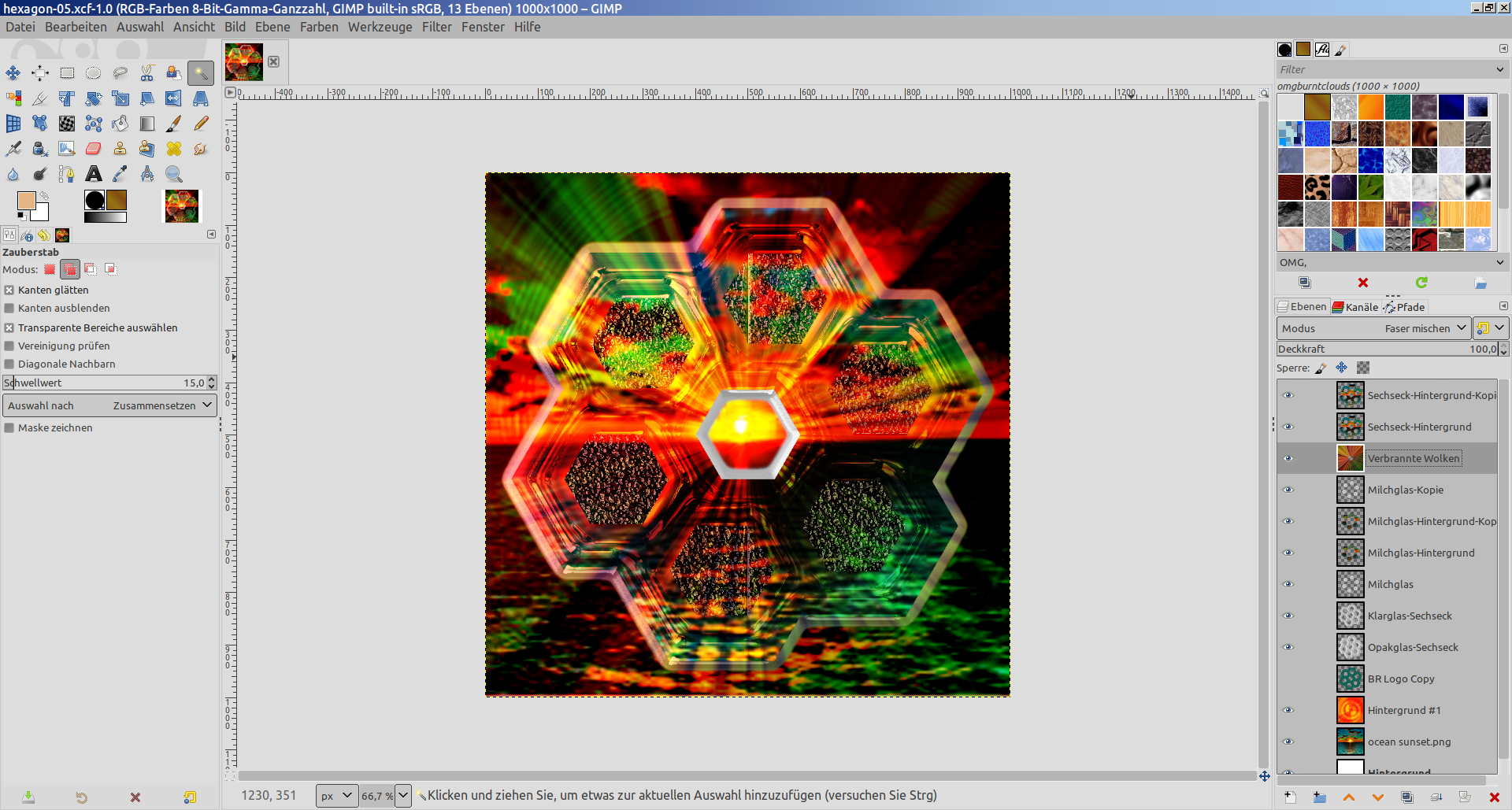1512x810 pixels.
Task: Lock pixels with the brush lock icon
Action: pos(1321,368)
